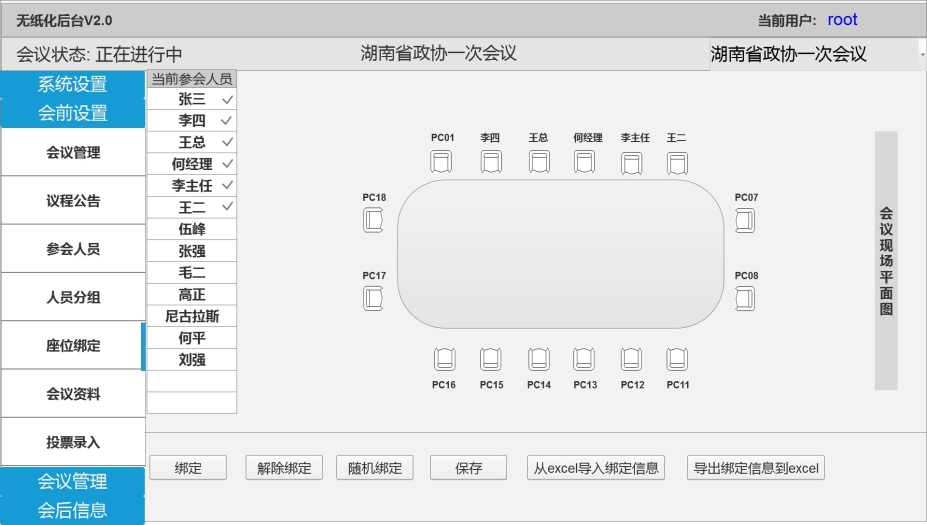Screen dimensions: 927x525
Task: Open the meeting selection dropdown 湖南省政协一次会议
Action: 817,54
